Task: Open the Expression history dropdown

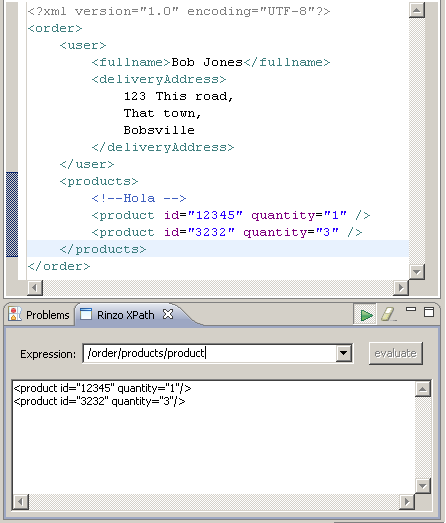Action: tap(344, 353)
